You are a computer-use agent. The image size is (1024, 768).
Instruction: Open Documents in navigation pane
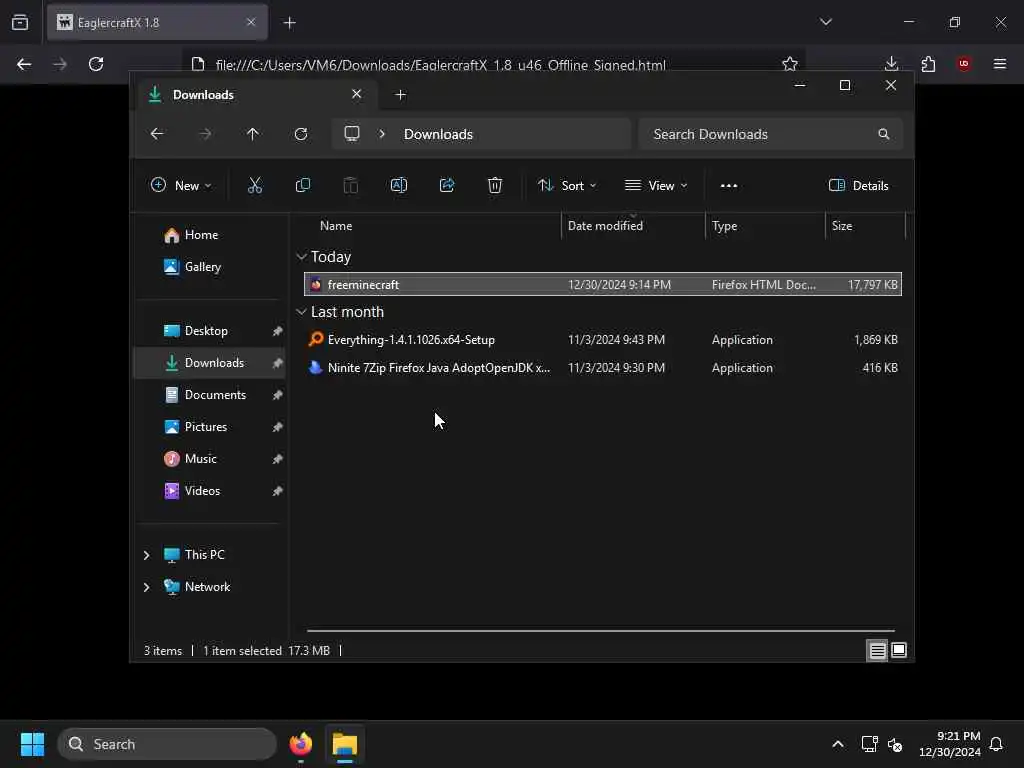pyautogui.click(x=215, y=394)
